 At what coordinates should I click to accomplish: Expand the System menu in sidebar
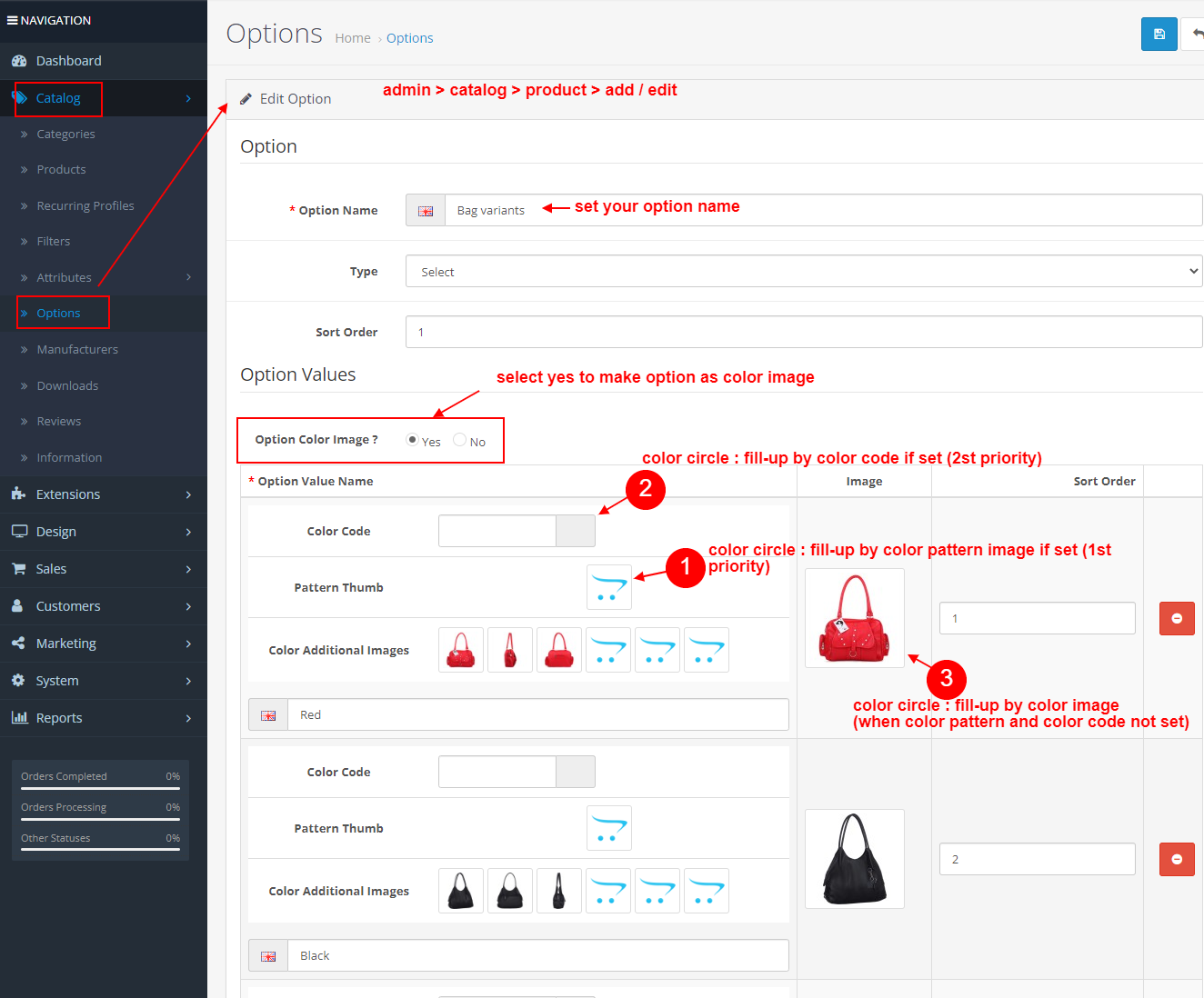[57, 680]
